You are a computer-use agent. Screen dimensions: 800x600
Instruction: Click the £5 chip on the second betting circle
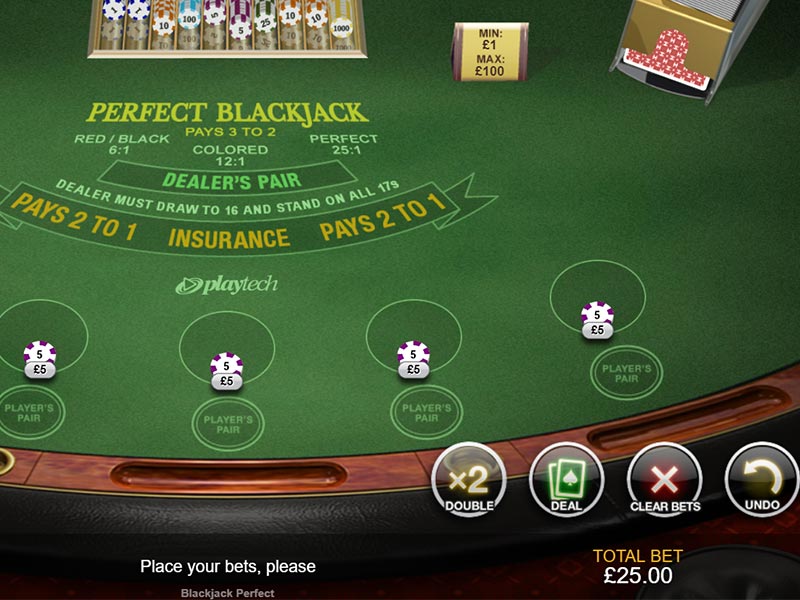(x=227, y=371)
